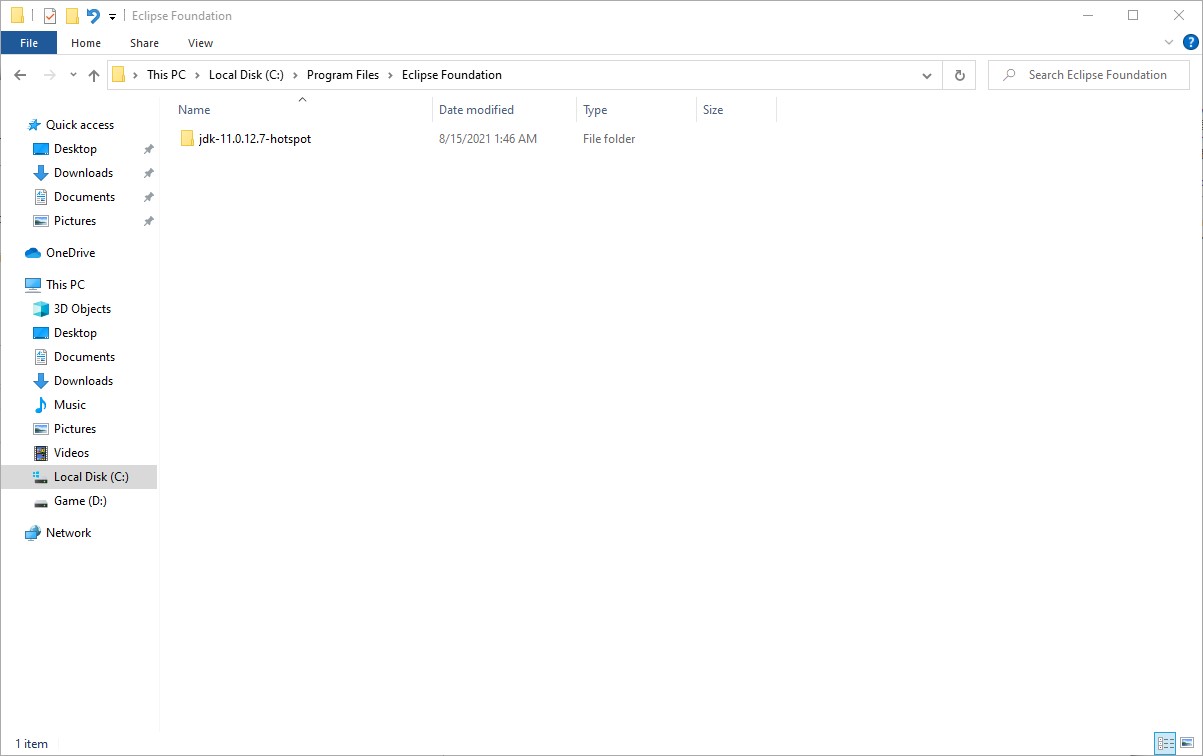Click Eclipse Foundation in the address breadcrumb

point(452,75)
